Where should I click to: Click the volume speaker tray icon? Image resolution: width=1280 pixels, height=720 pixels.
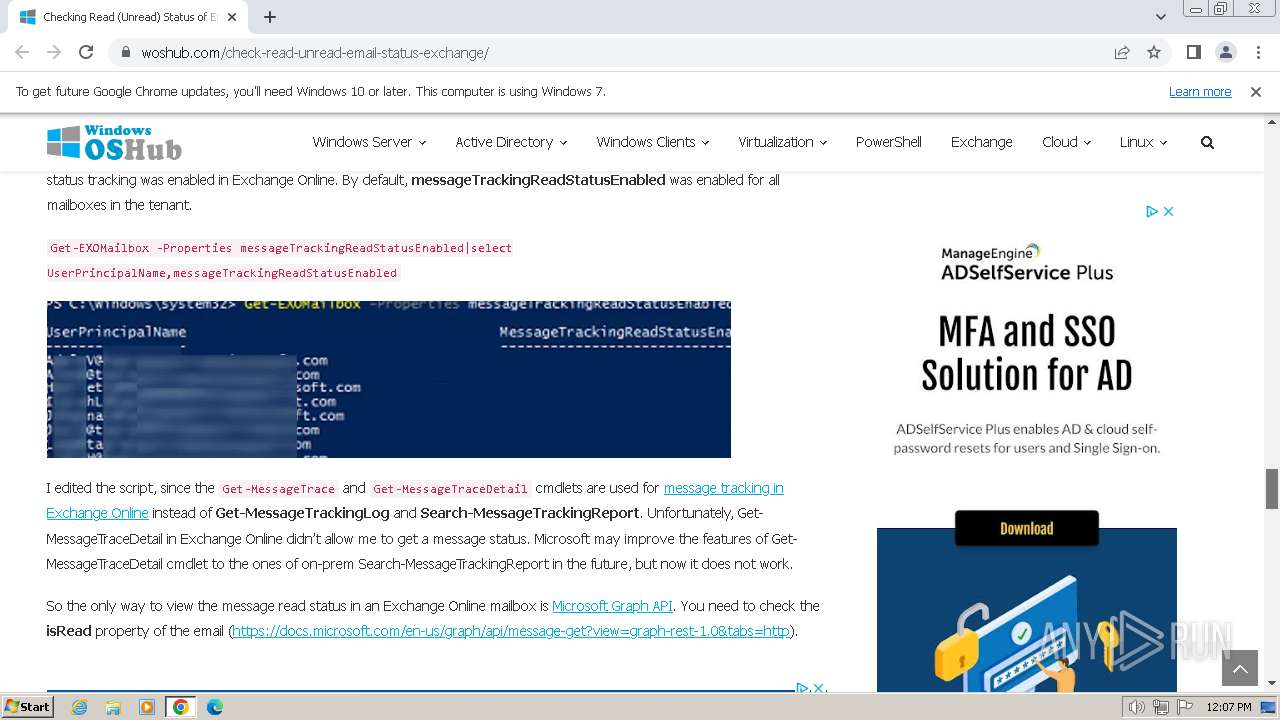[1137, 707]
